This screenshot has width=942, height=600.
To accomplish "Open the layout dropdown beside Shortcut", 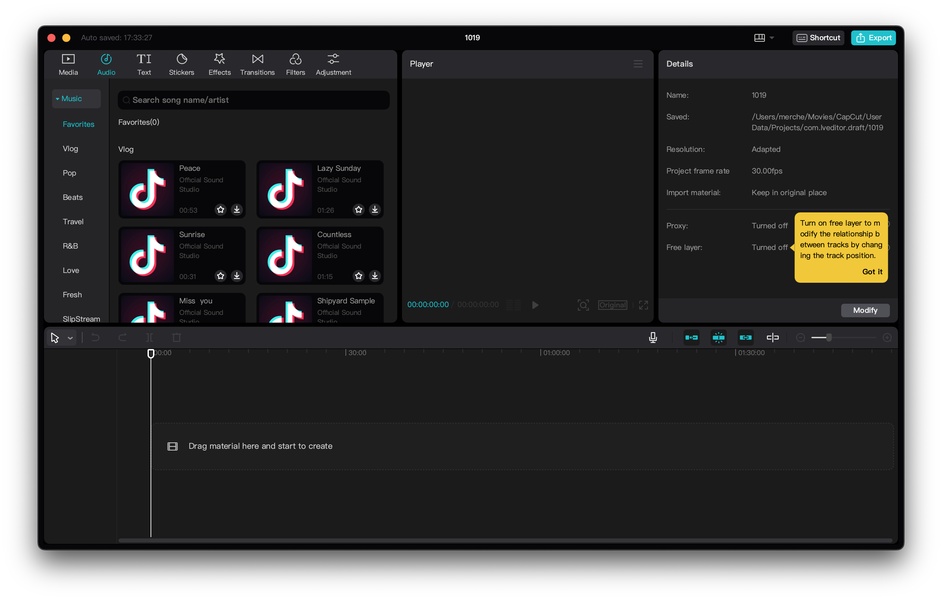I will click(764, 38).
